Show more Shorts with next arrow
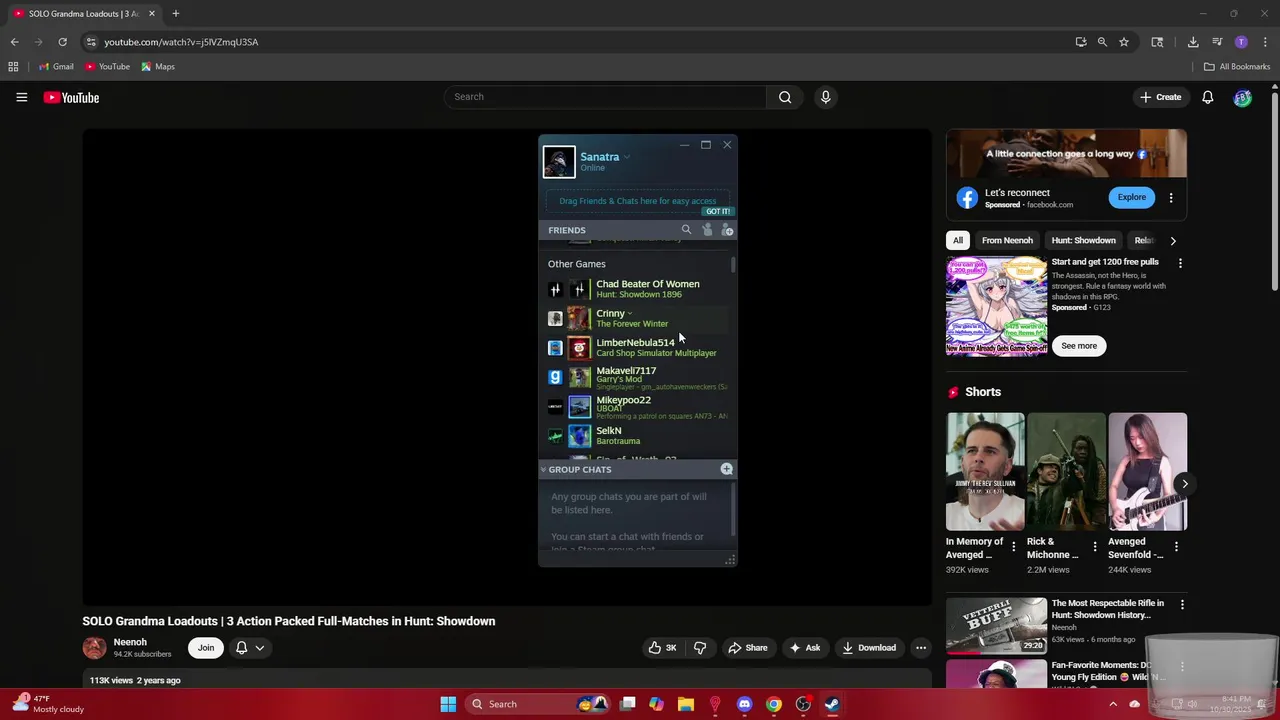1280x720 pixels. click(x=1184, y=484)
